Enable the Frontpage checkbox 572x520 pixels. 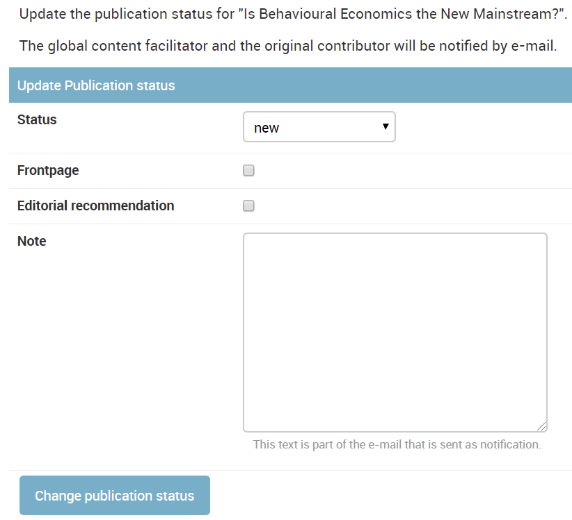point(249,170)
